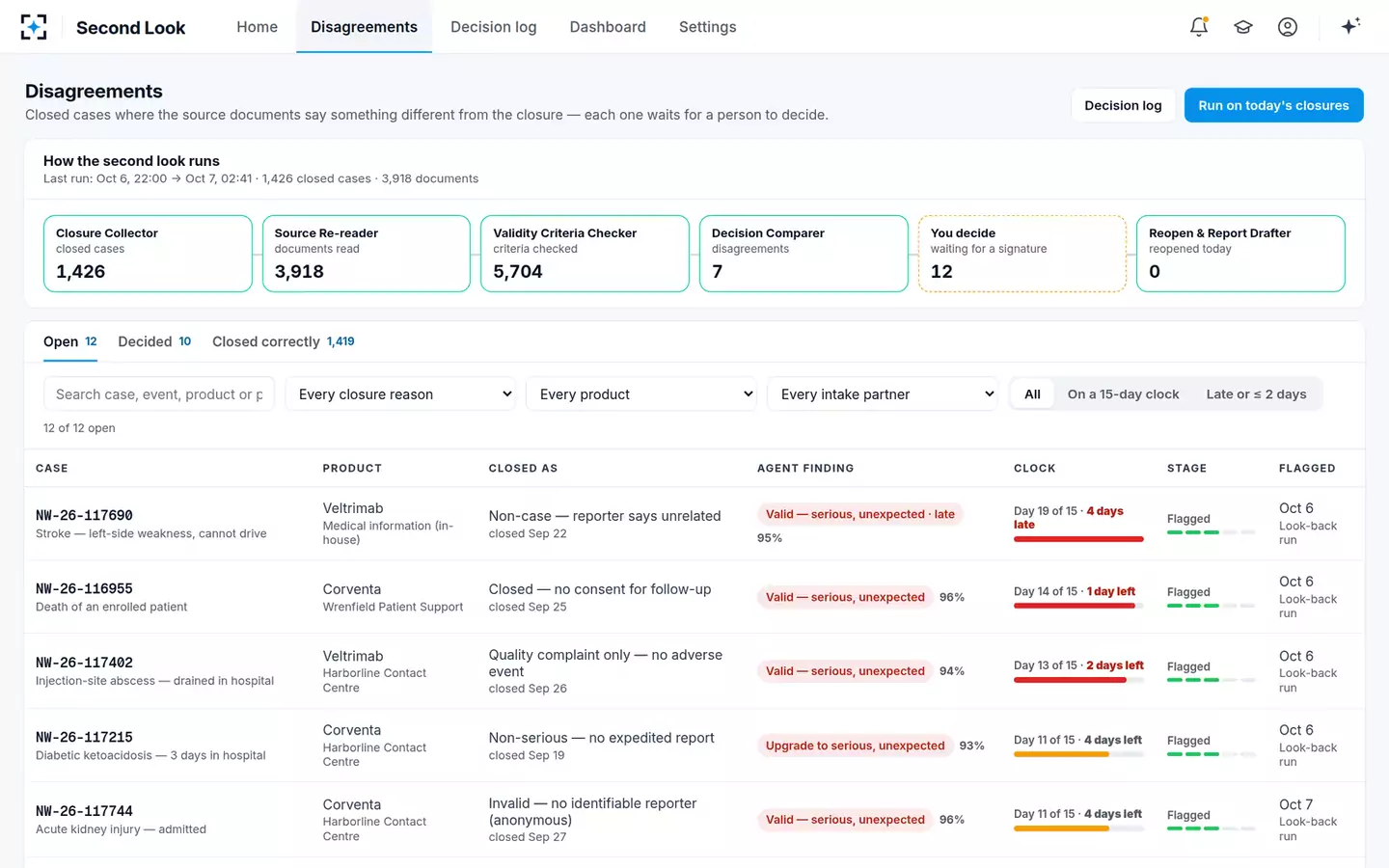The height and width of the screenshot is (868, 1389).
Task: Click the Decision log button in header
Action: click(x=1123, y=105)
